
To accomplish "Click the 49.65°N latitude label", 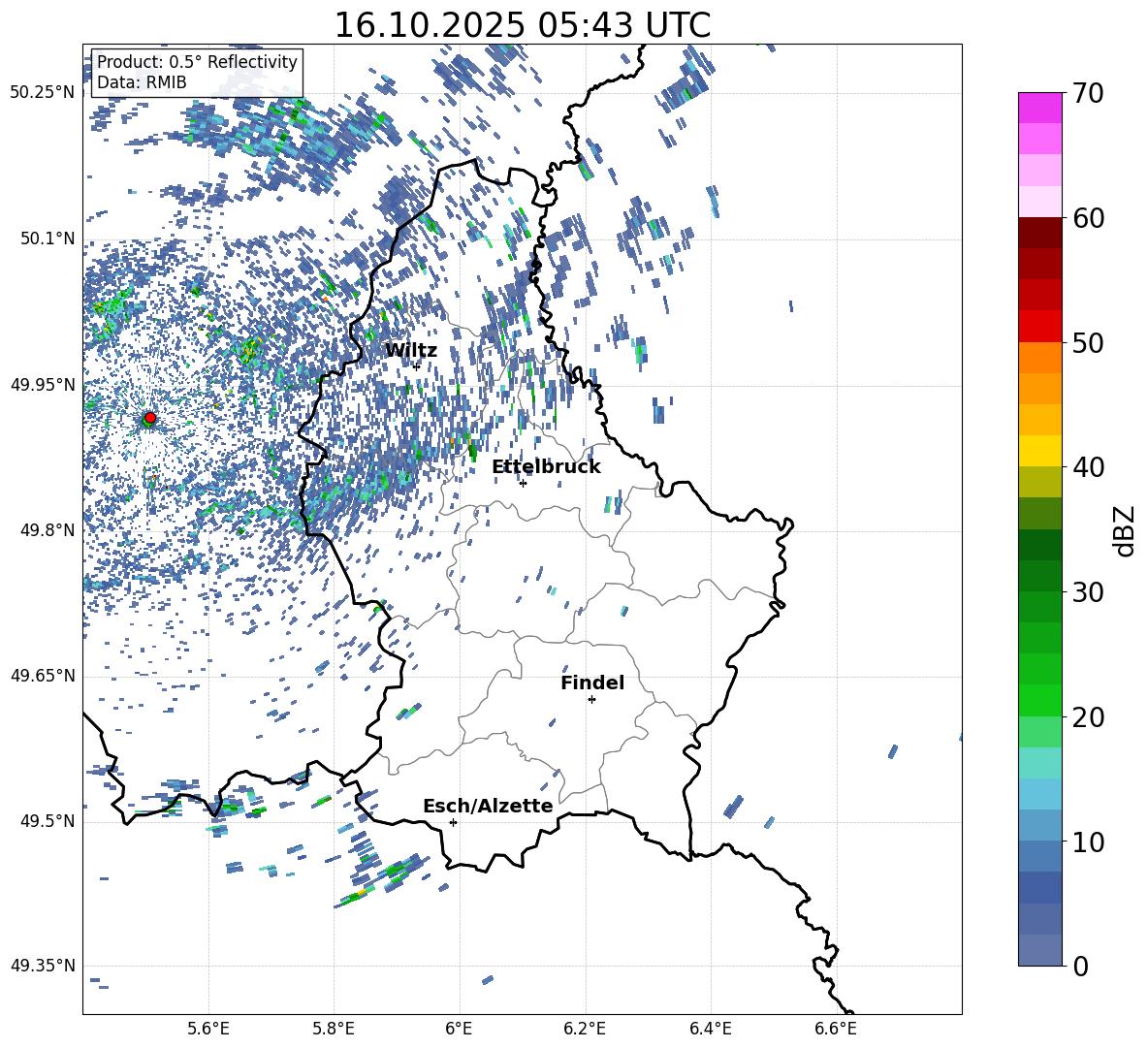I will 43,675.
